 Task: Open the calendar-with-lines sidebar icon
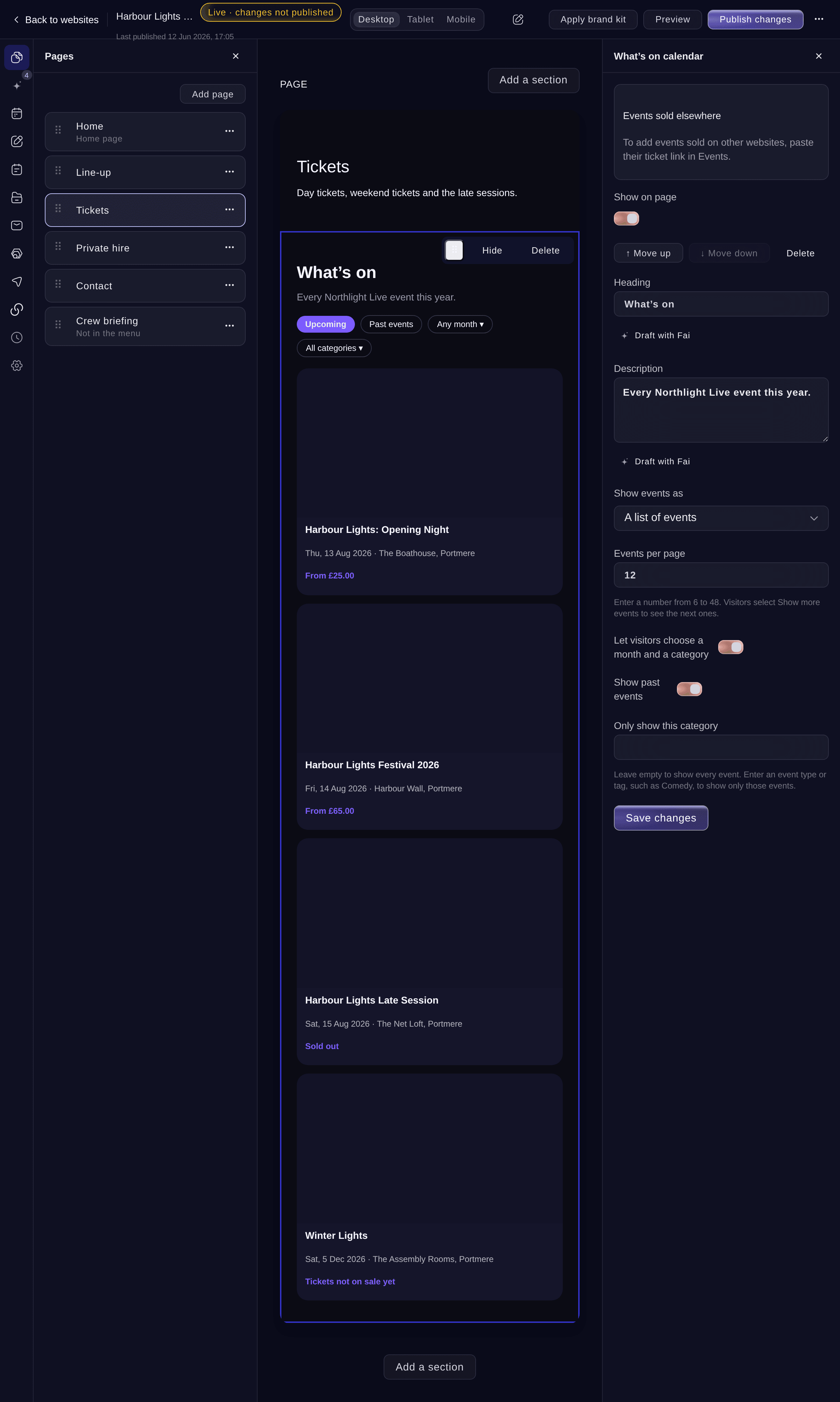17,169
